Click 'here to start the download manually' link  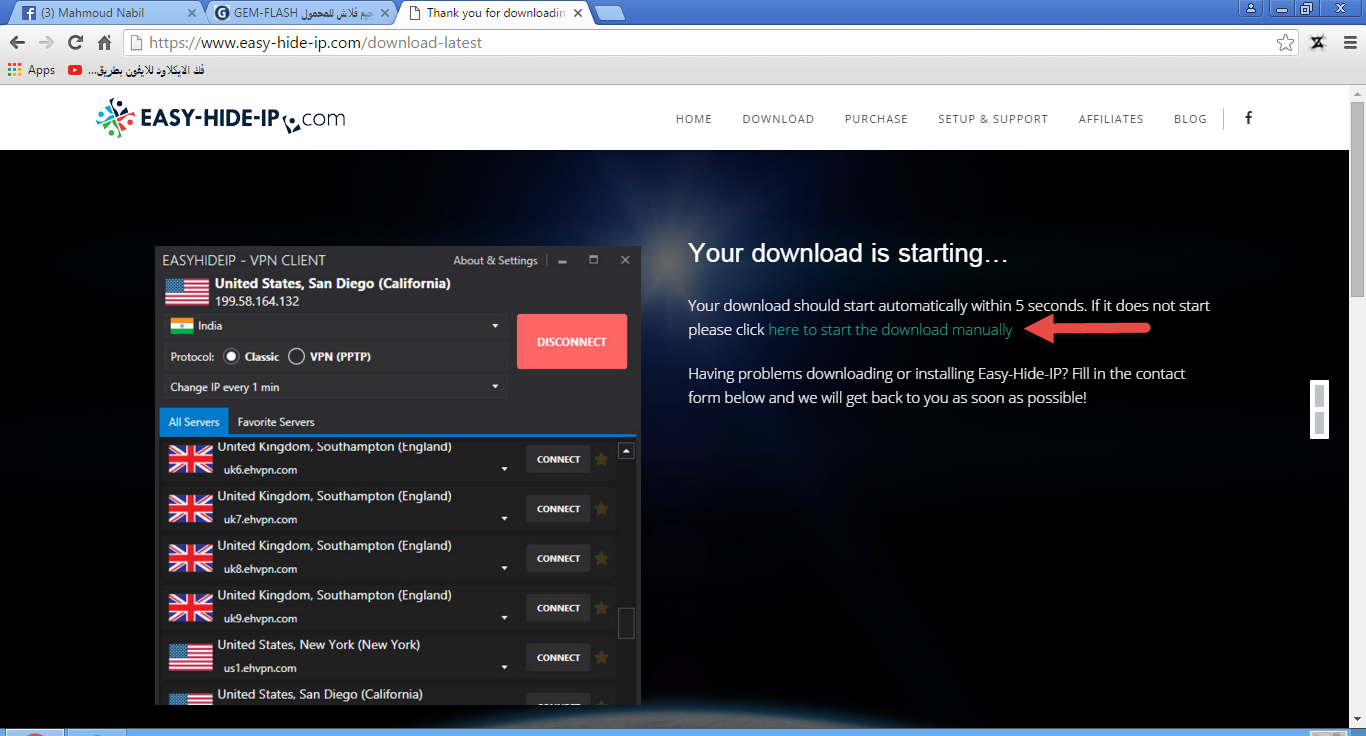890,330
